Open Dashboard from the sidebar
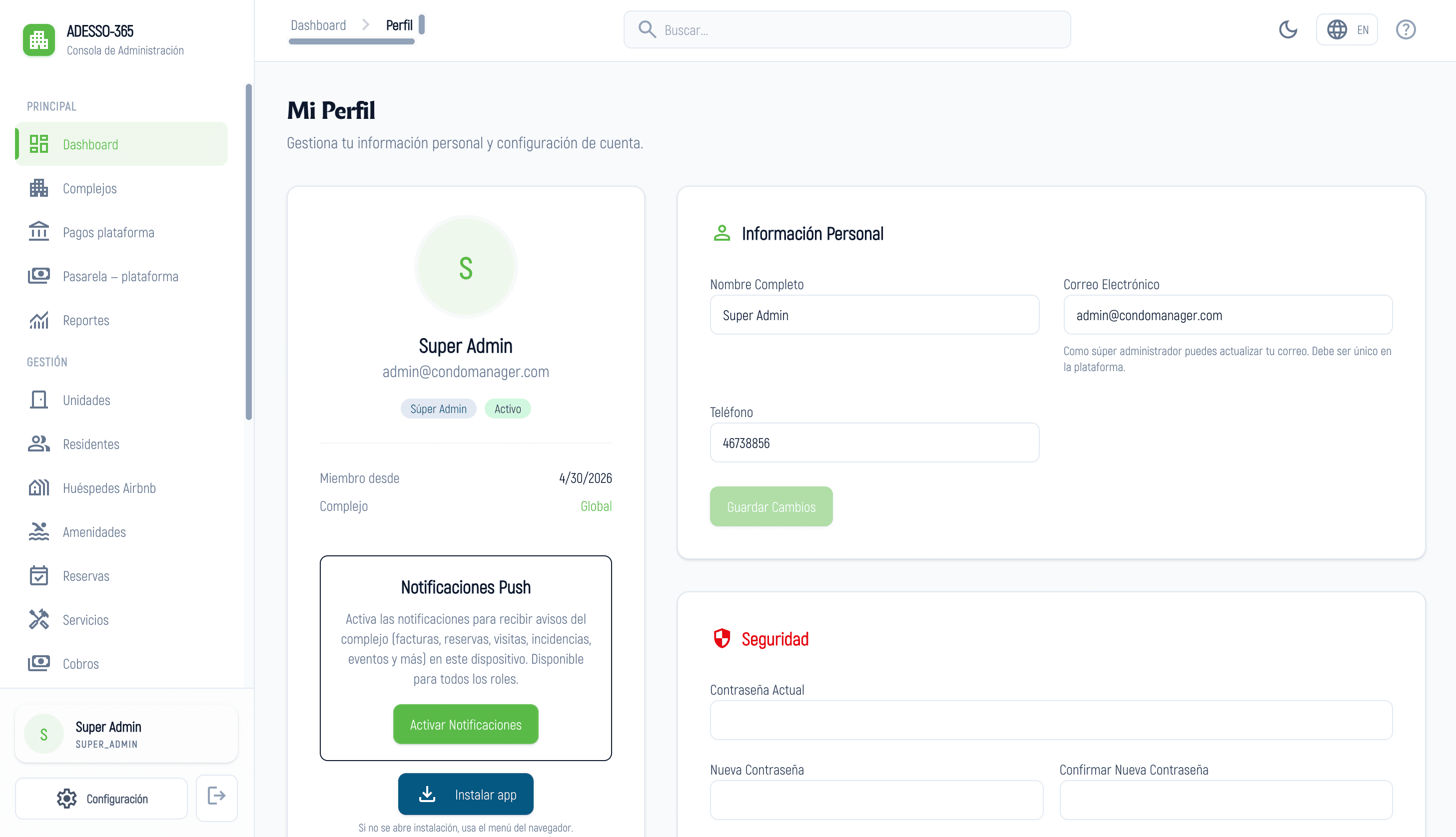The image size is (1456, 837). [121, 144]
